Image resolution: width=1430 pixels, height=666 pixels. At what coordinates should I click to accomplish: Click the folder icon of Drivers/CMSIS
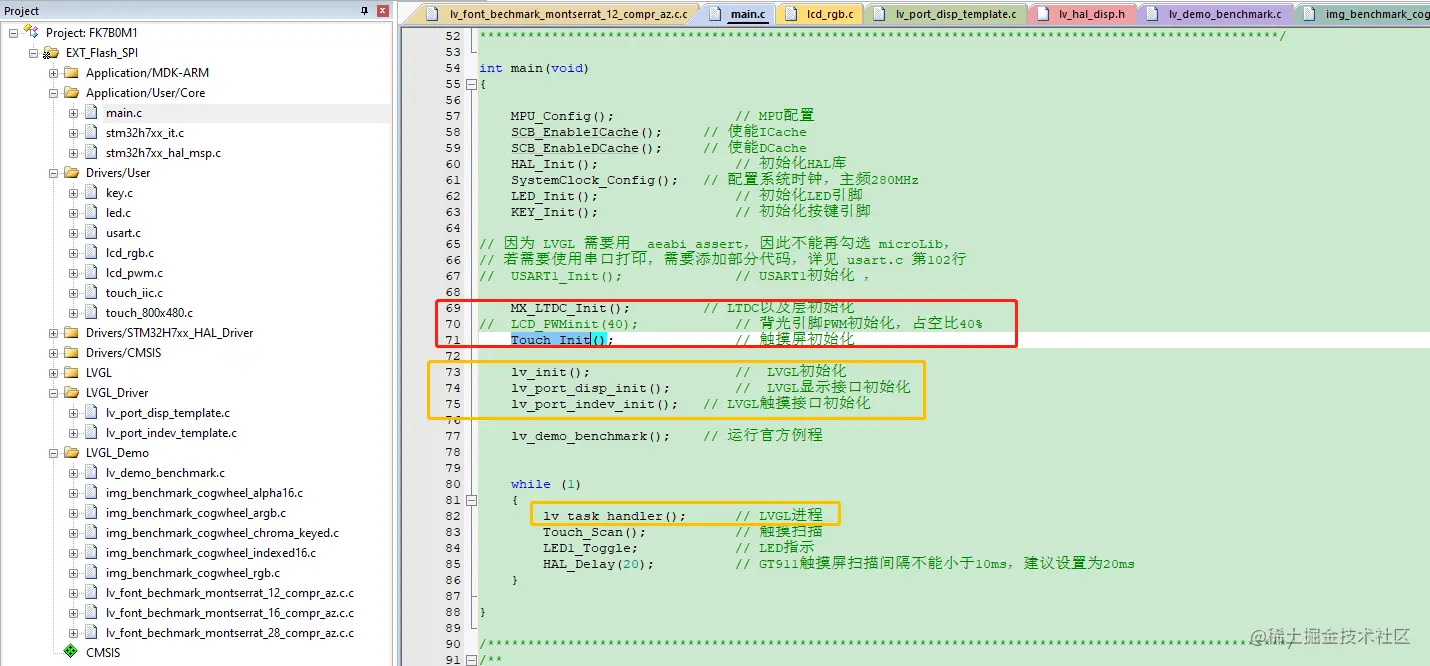[x=71, y=352]
